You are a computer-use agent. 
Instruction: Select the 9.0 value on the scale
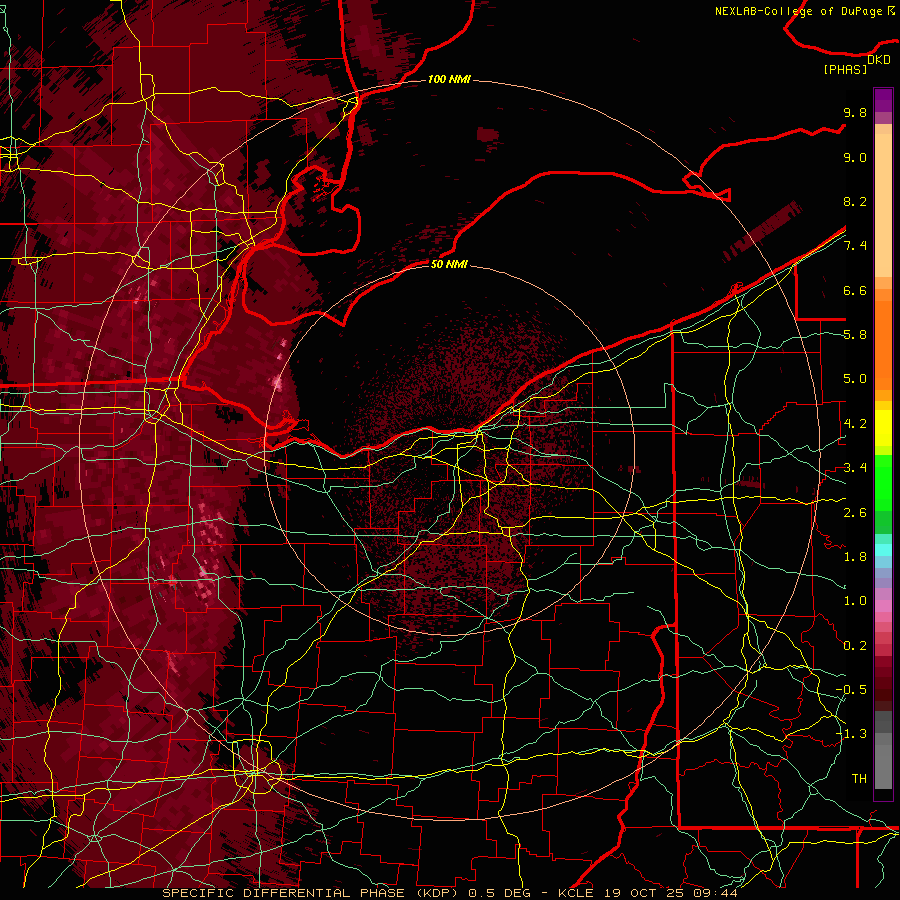point(855,157)
